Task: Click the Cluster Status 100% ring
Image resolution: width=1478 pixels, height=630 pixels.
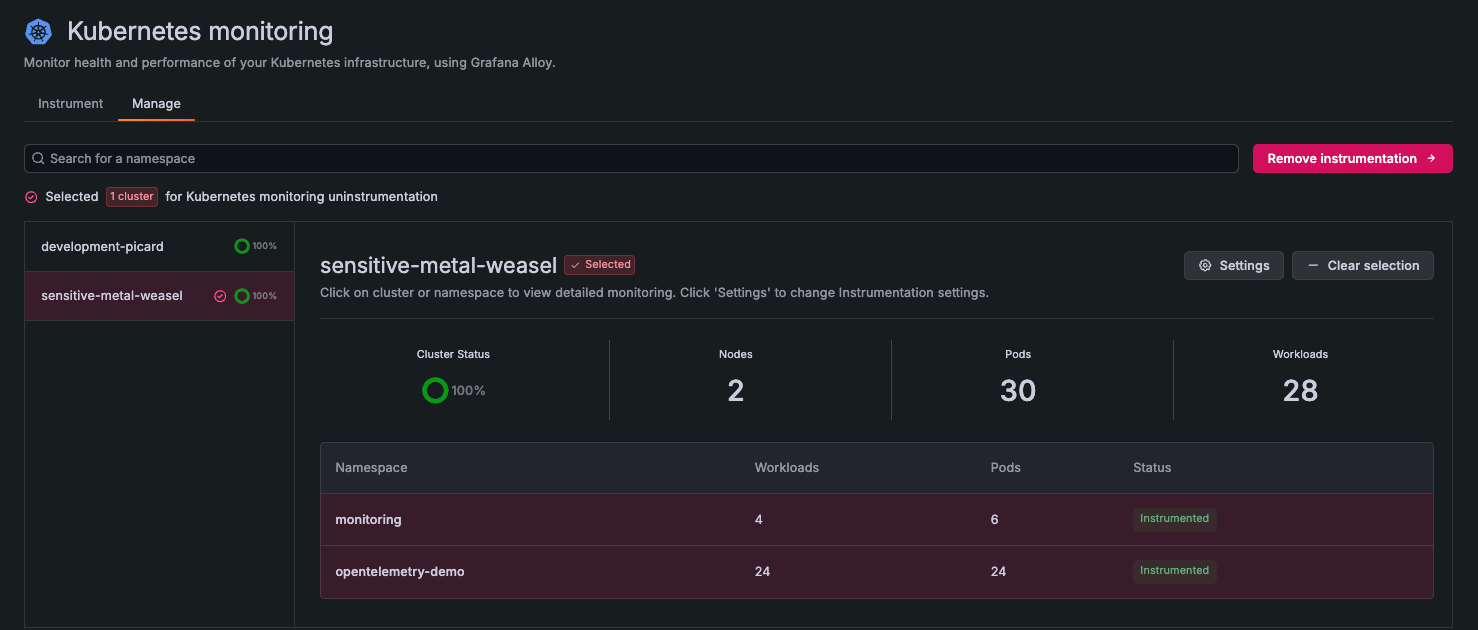Action: click(x=435, y=390)
